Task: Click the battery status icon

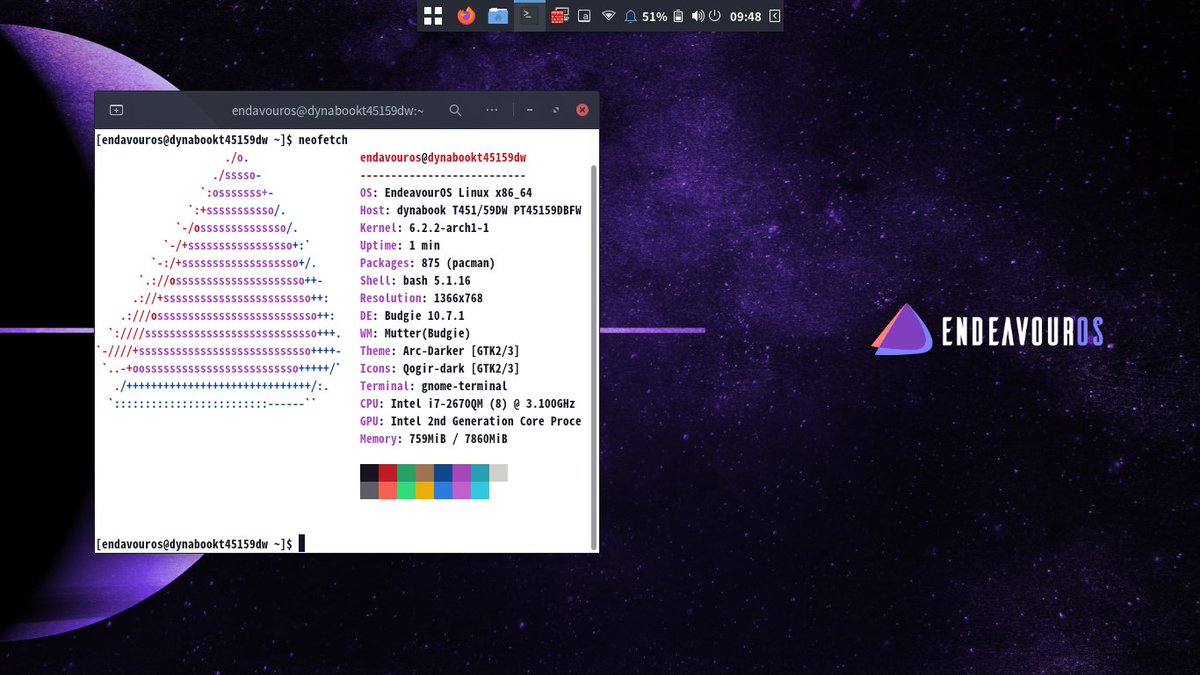Action: (678, 17)
